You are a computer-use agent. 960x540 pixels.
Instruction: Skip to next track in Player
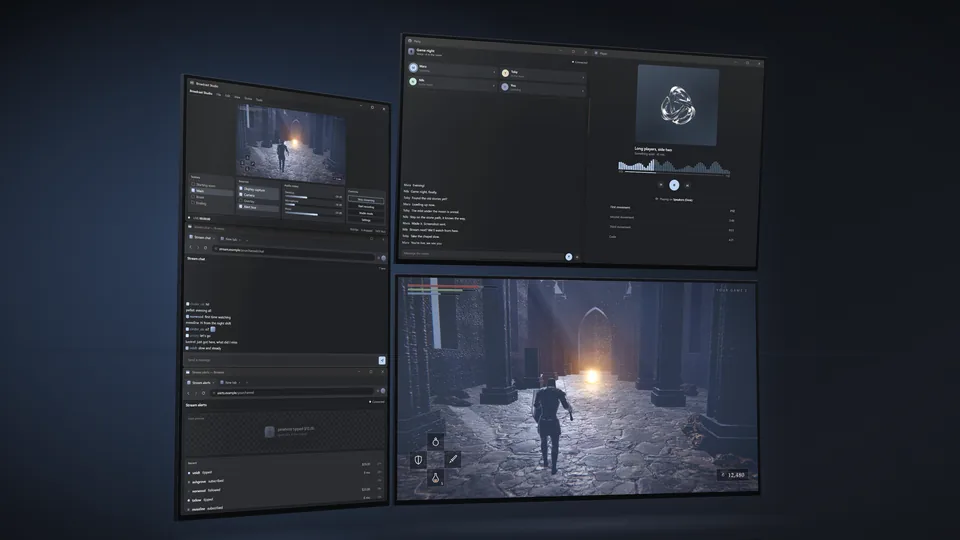688,186
